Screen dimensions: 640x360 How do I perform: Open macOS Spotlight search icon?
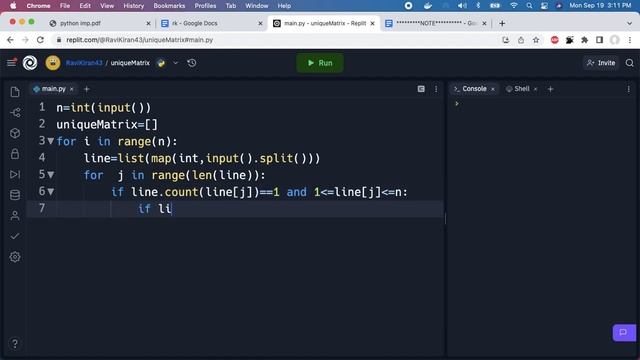[x=529, y=6]
